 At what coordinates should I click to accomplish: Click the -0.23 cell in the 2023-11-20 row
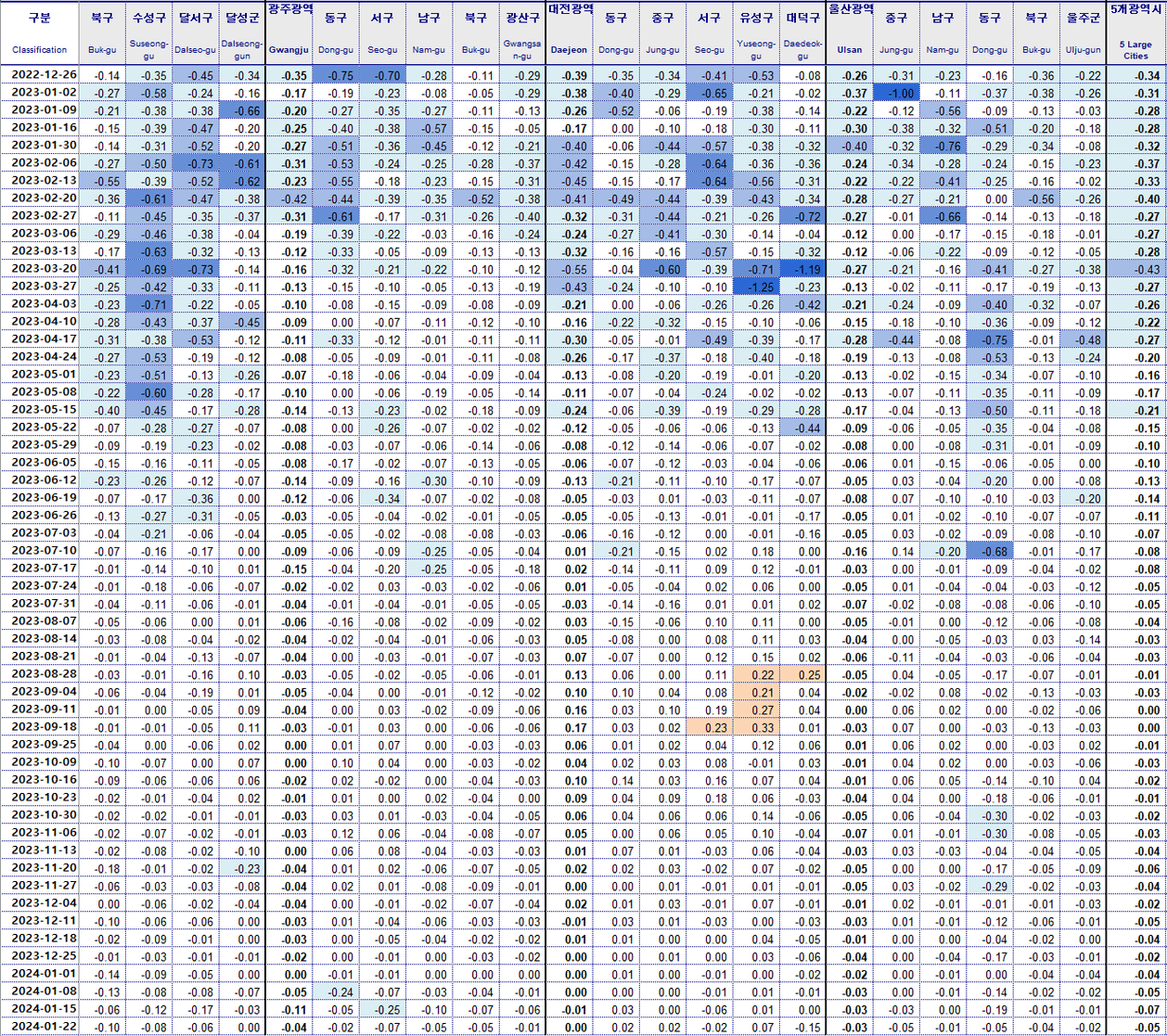tap(242, 867)
